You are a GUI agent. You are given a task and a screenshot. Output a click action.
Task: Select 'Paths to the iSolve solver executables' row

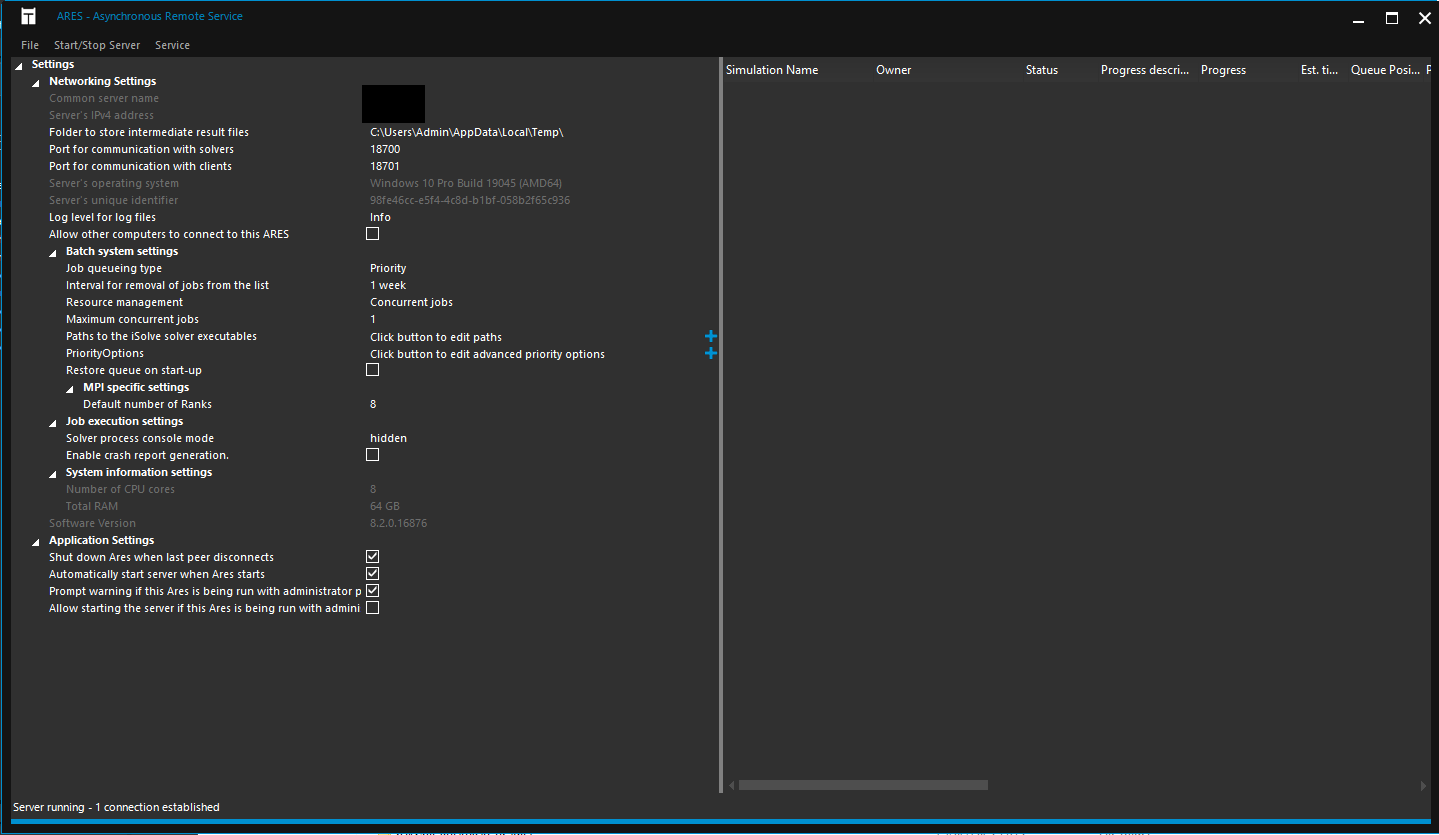point(161,336)
